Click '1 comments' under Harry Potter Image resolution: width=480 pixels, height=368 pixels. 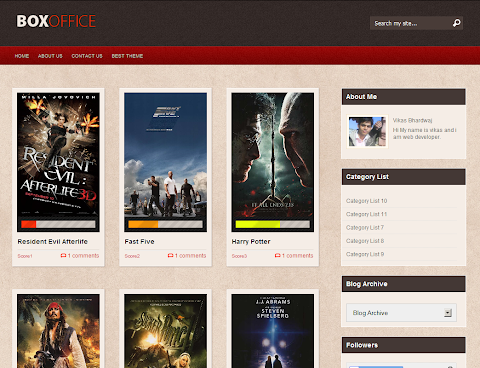pyautogui.click(x=297, y=256)
